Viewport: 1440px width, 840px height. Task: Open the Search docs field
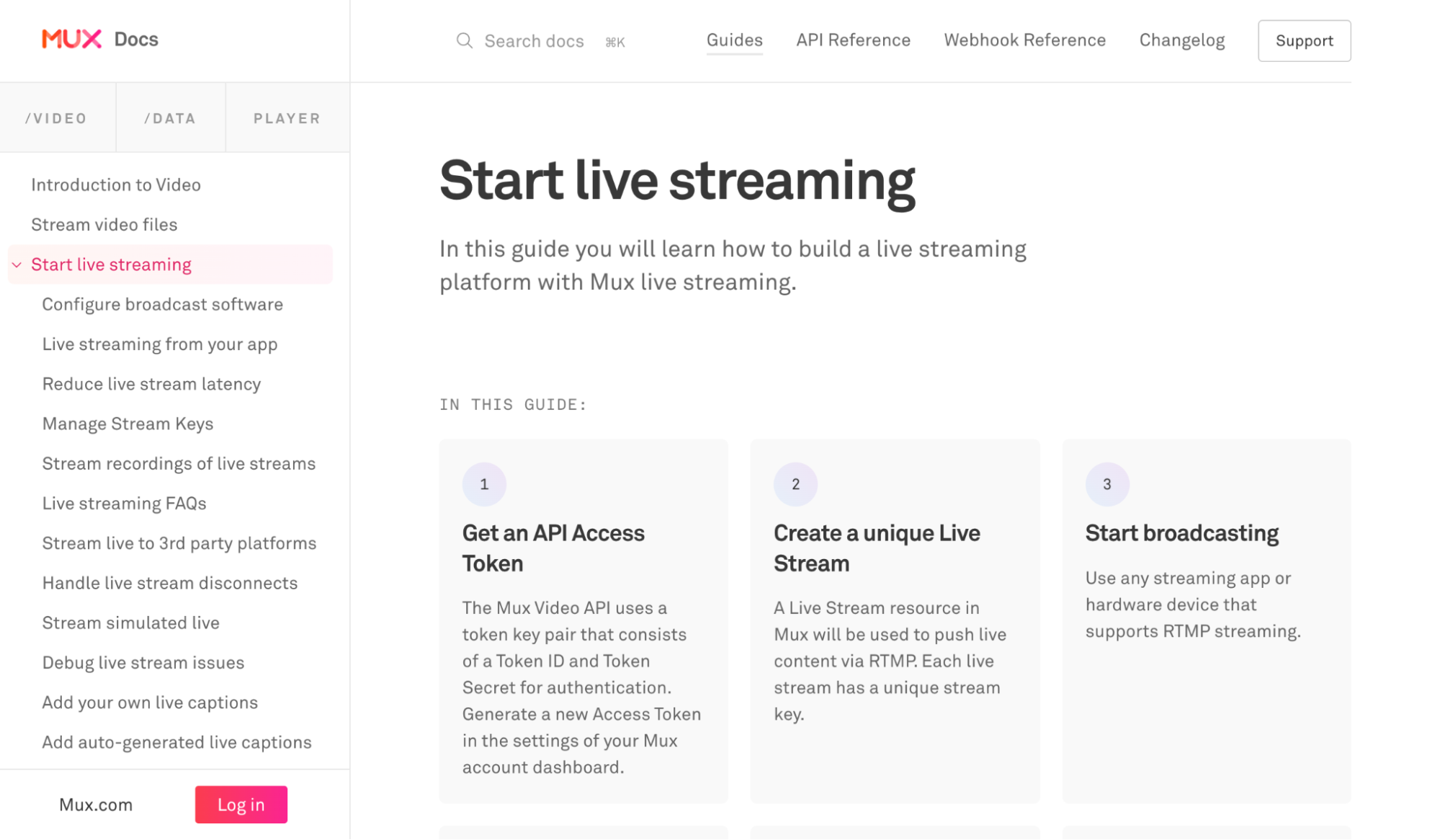pyautogui.click(x=541, y=41)
